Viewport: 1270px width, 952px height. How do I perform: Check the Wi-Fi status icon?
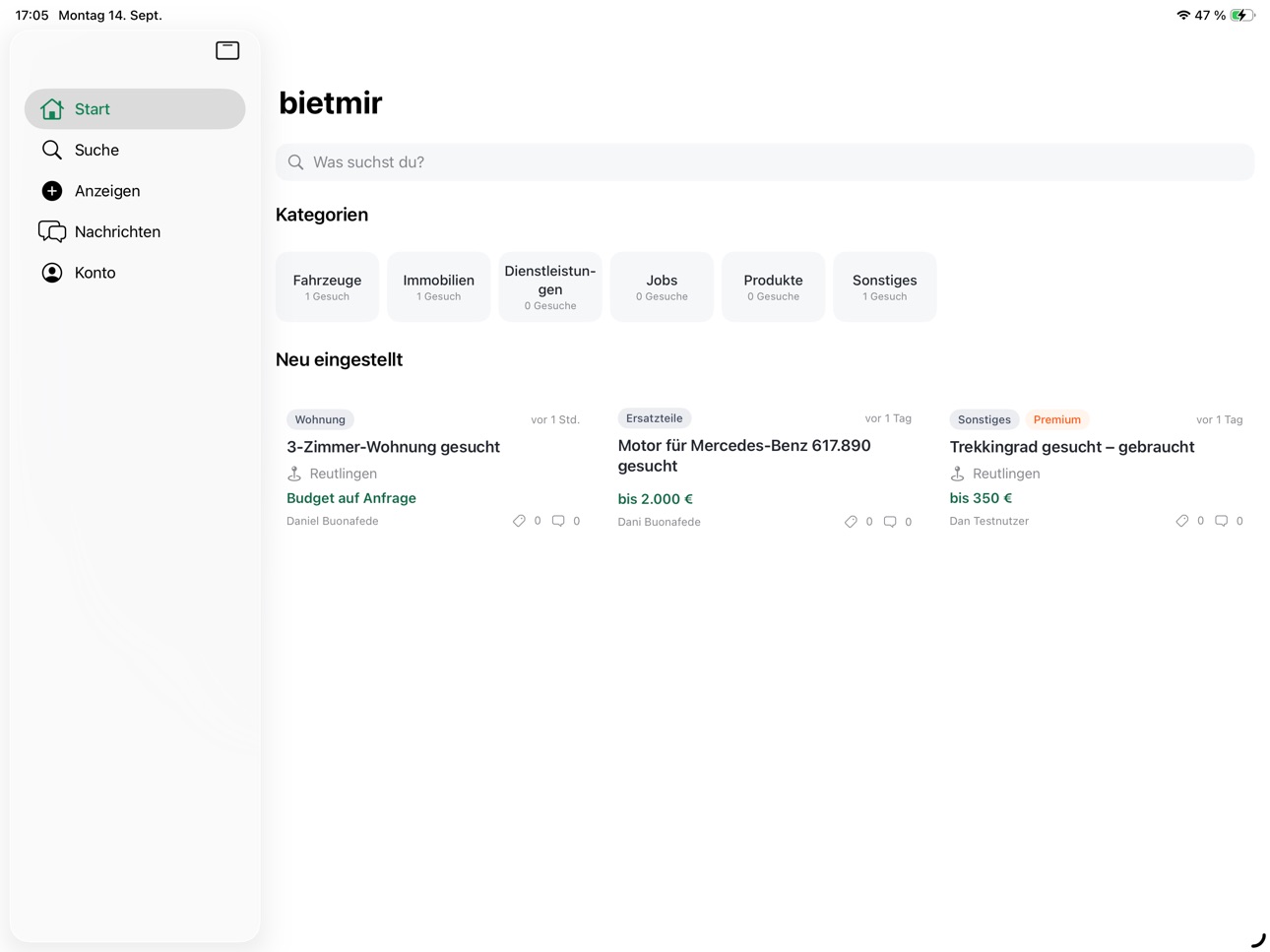click(1183, 15)
